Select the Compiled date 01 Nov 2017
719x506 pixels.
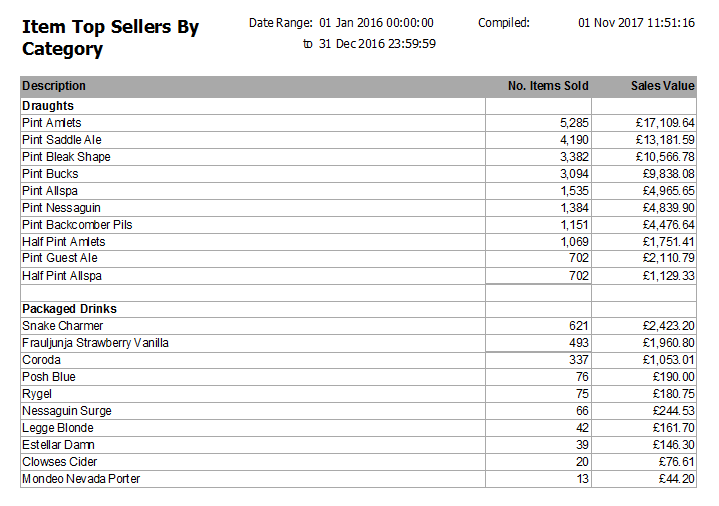636,22
